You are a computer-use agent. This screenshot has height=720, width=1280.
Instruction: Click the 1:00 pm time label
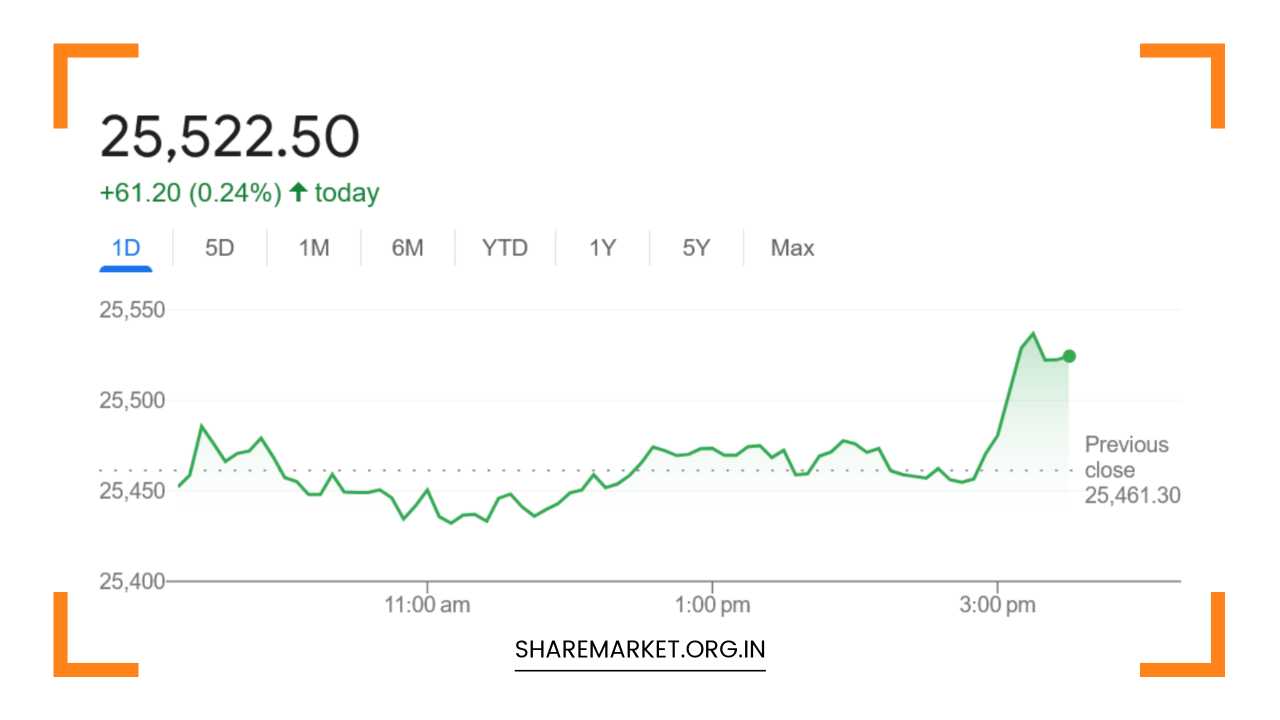713,604
